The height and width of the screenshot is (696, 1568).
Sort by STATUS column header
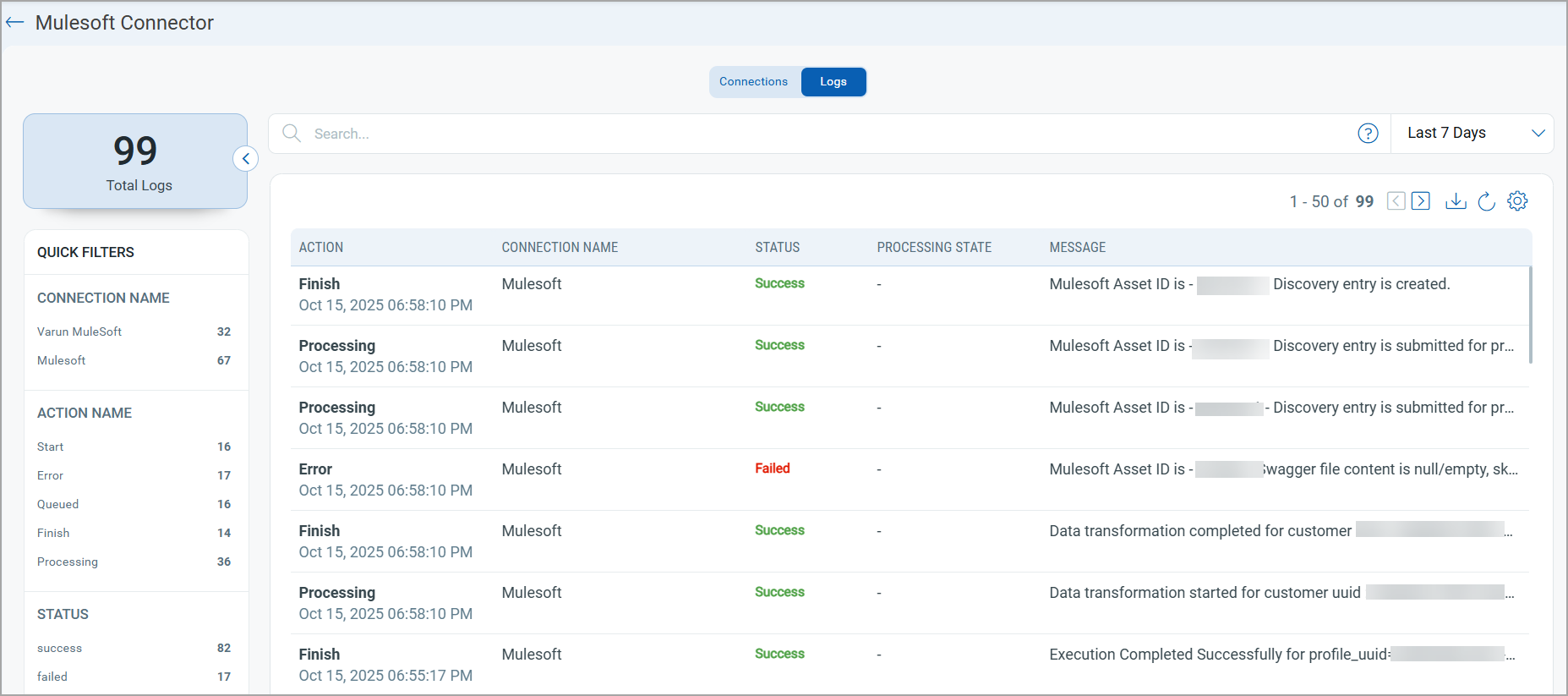(777, 248)
